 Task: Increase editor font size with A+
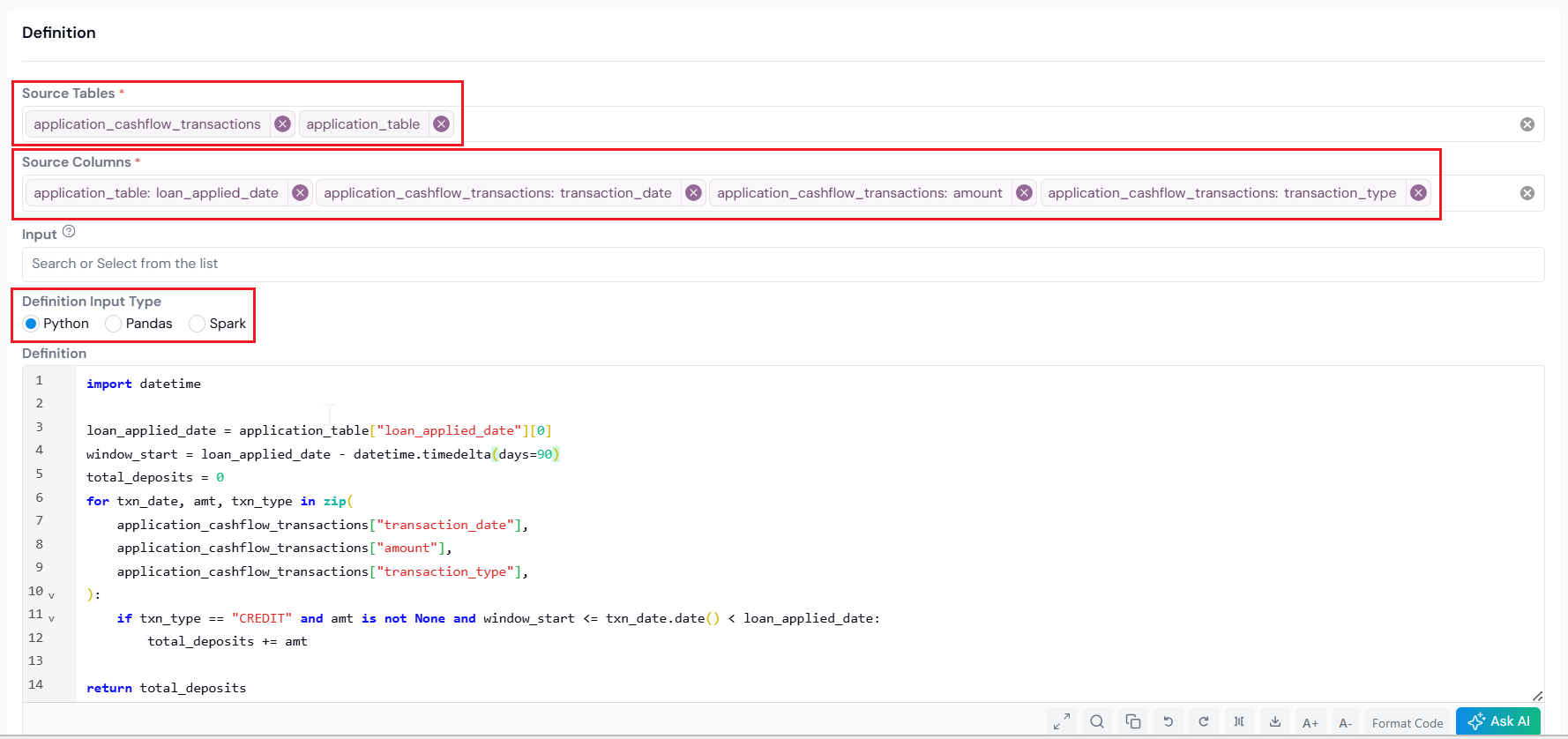(1310, 722)
